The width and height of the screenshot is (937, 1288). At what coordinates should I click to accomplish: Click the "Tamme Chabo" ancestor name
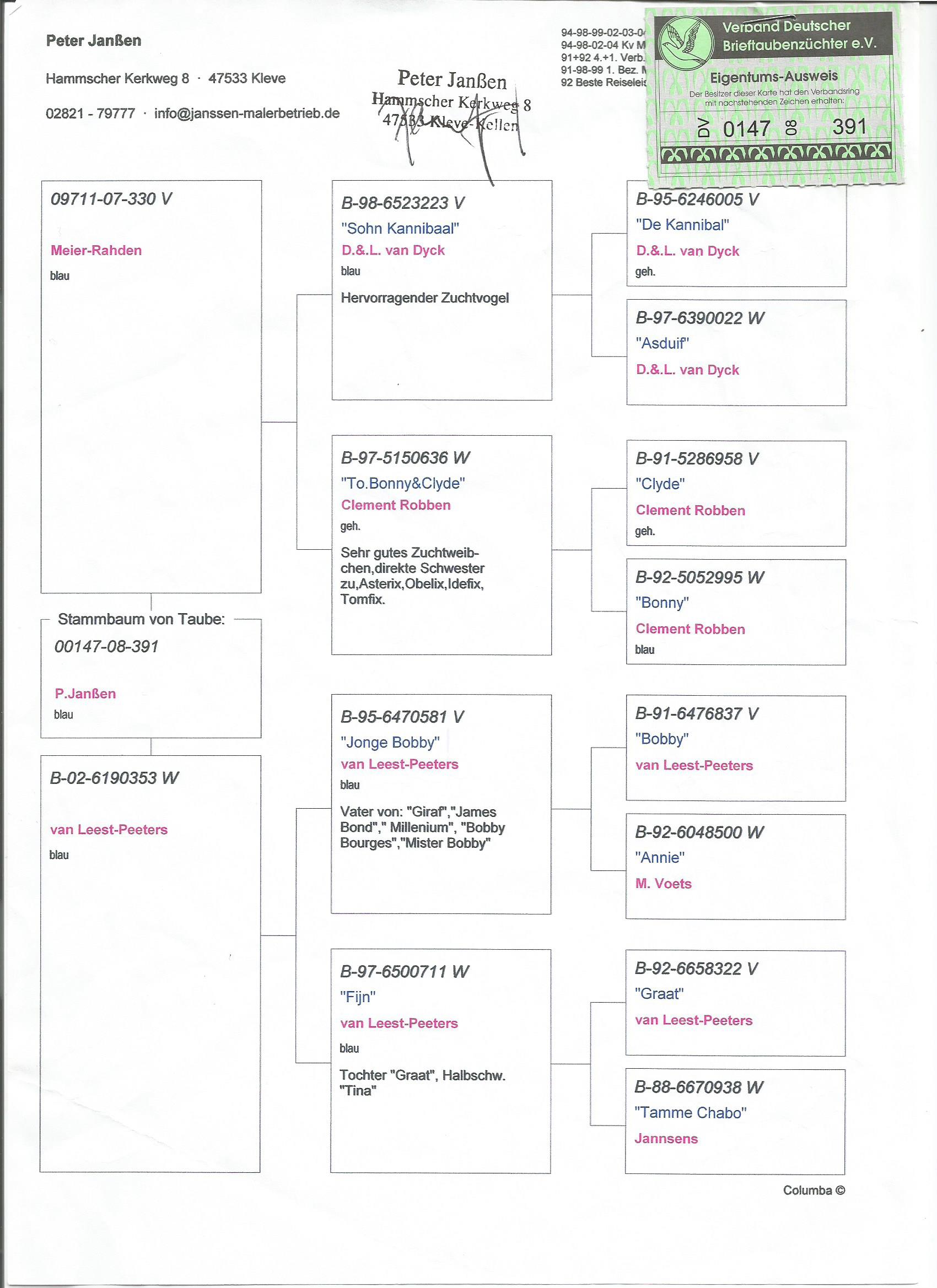(x=691, y=1112)
